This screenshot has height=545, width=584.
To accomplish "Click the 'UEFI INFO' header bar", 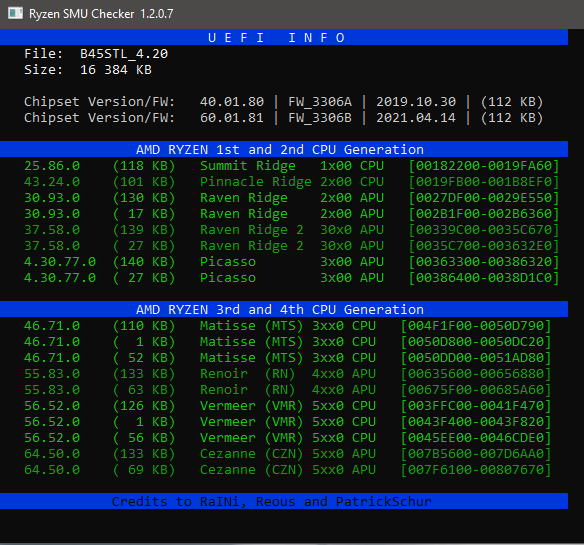I will [x=284, y=37].
